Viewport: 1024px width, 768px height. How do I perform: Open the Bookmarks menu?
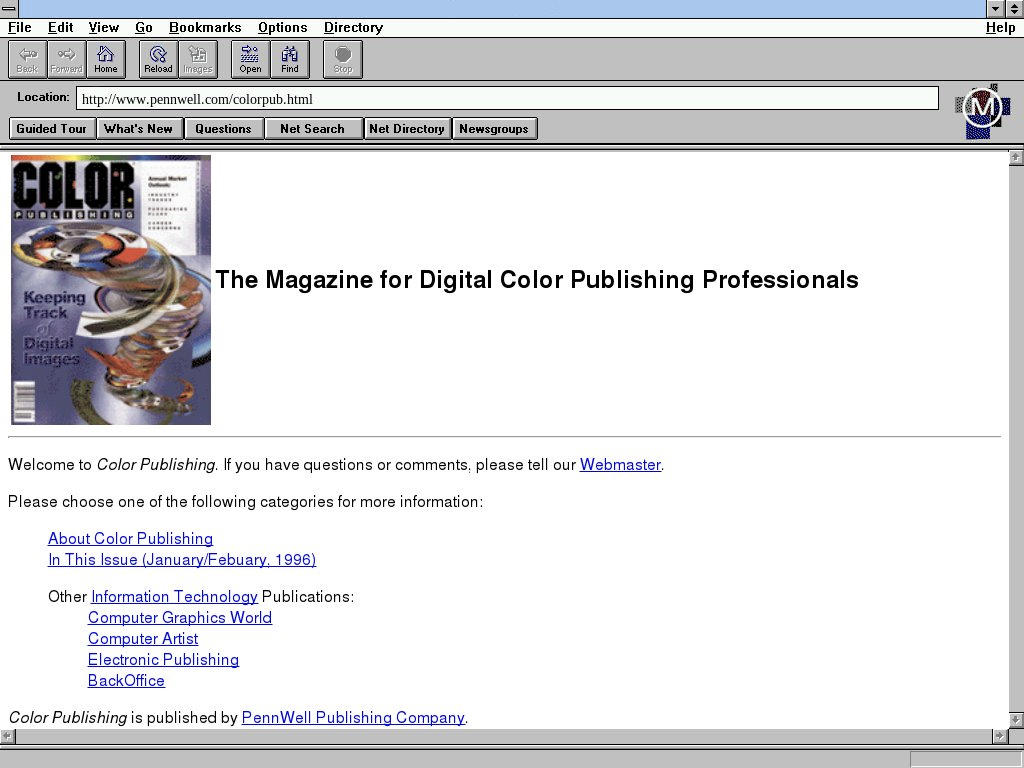click(x=205, y=27)
